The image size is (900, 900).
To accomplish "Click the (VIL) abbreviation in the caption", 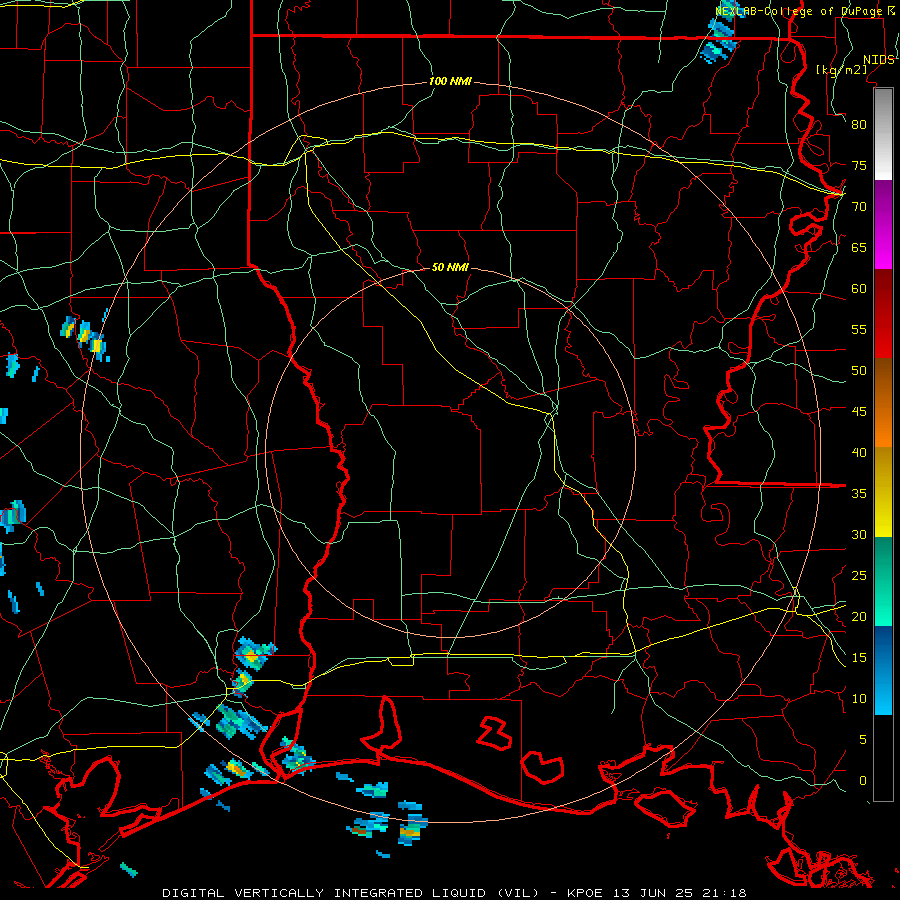I will pyautogui.click(x=519, y=893).
